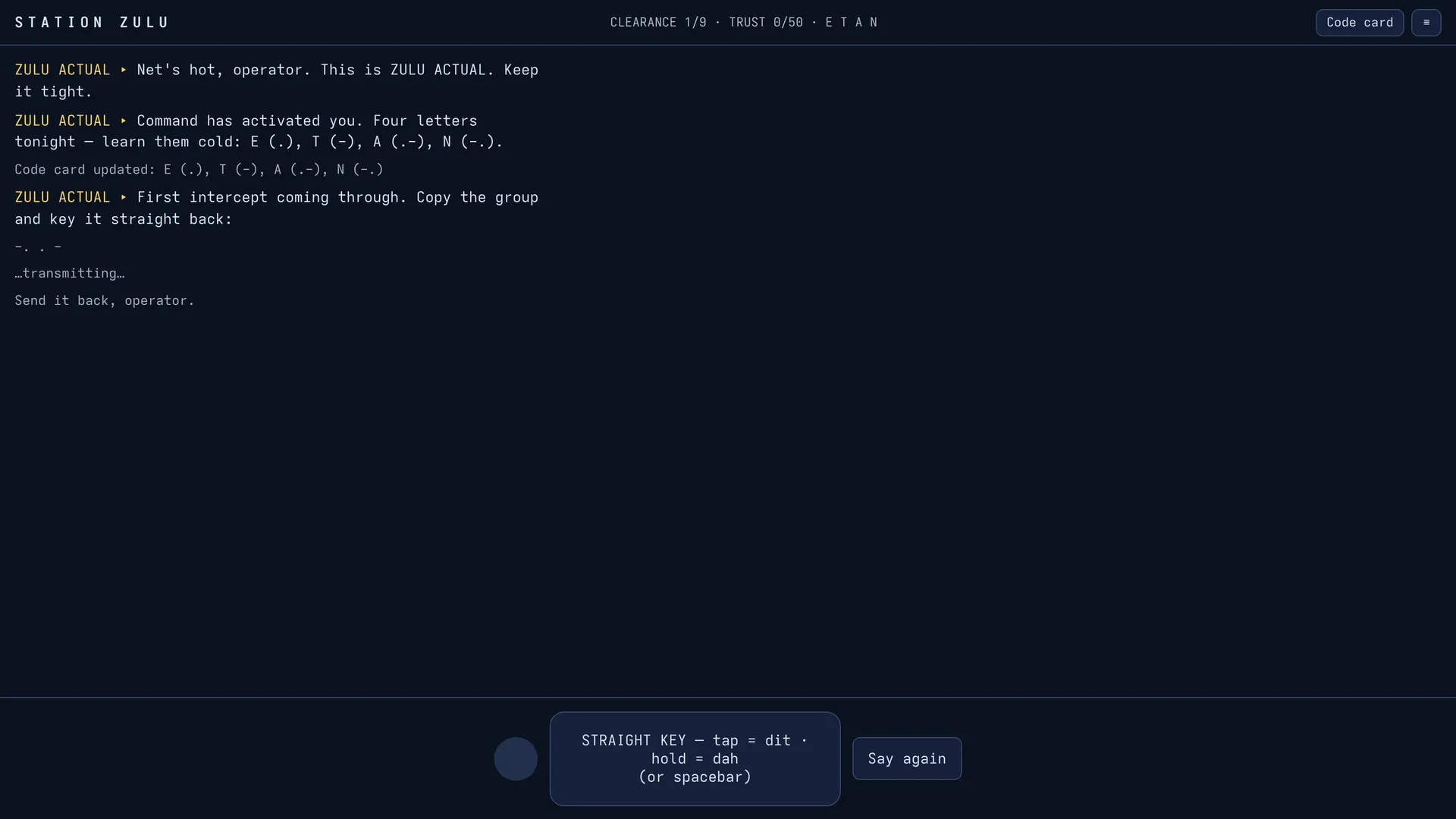This screenshot has width=1456, height=819.
Task: Click the round key indicator light
Action: click(516, 758)
